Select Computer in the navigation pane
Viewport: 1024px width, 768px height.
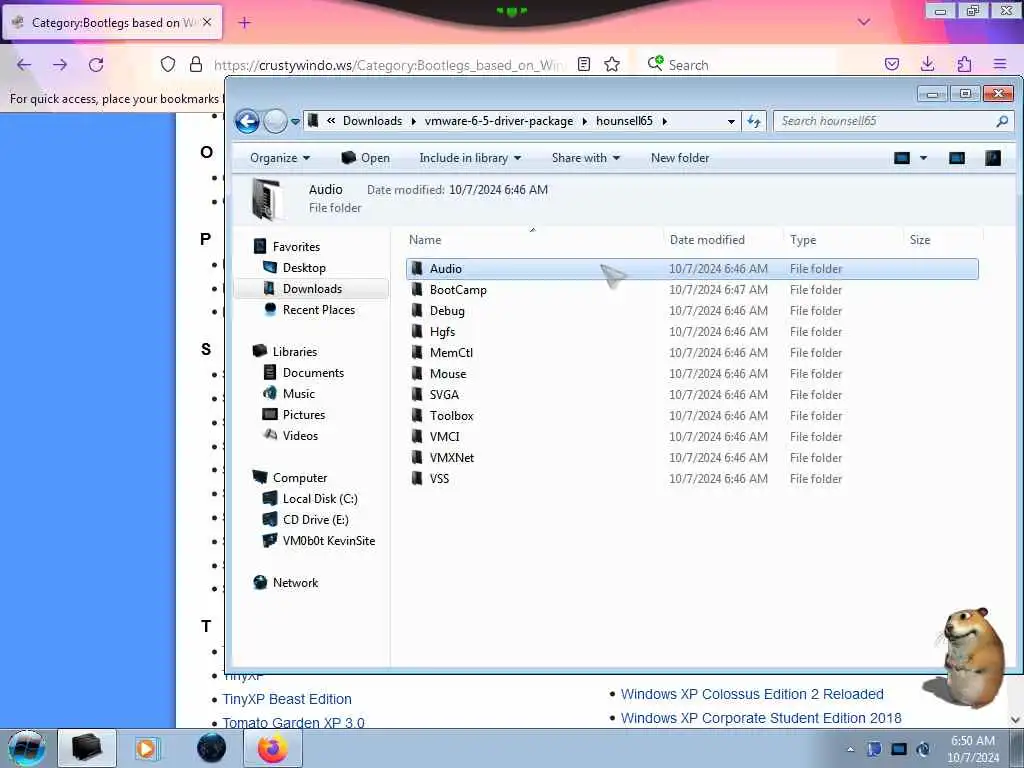pyautogui.click(x=299, y=478)
